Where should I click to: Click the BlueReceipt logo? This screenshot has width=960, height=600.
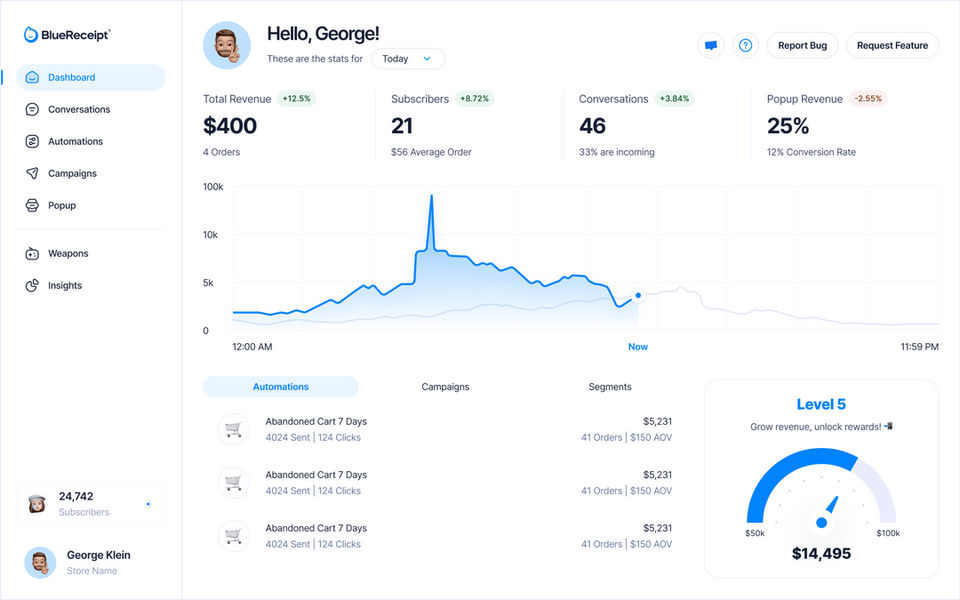click(x=67, y=35)
